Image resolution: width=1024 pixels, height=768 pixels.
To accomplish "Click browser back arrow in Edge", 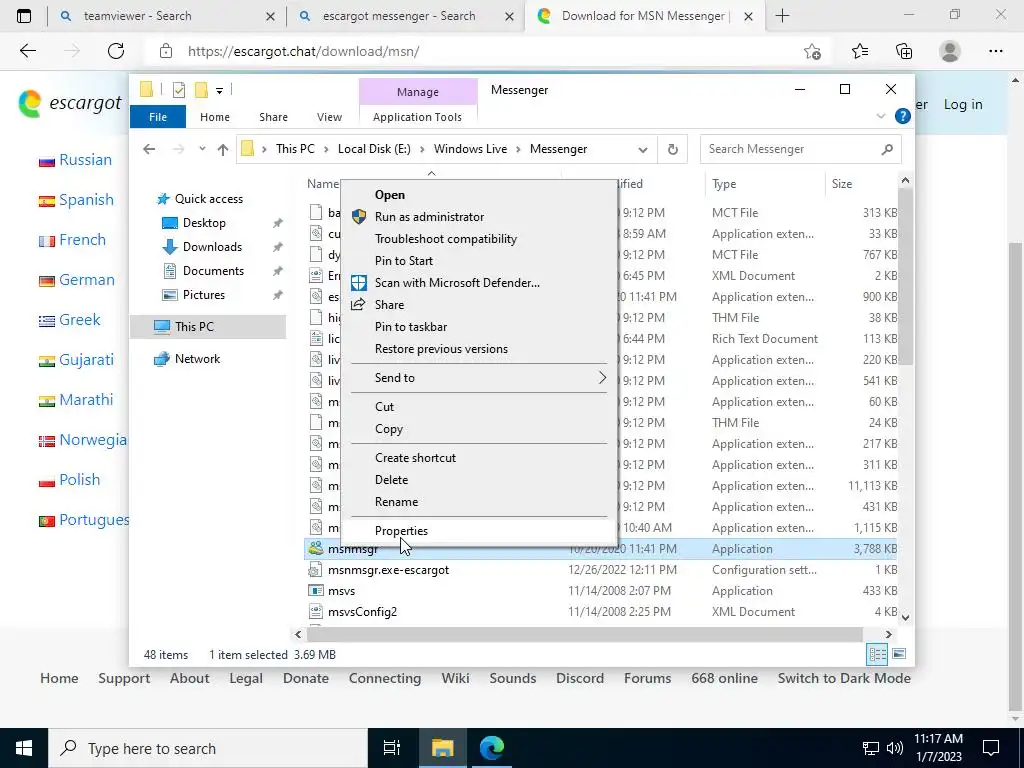I will point(28,51).
